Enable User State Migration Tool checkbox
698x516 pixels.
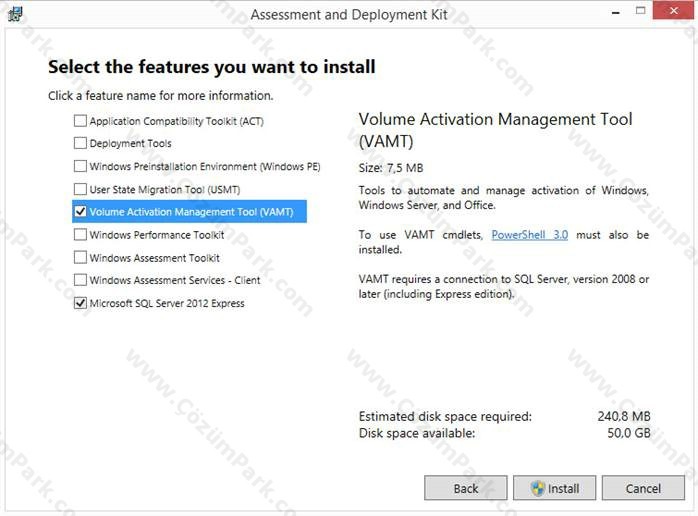click(x=80, y=189)
